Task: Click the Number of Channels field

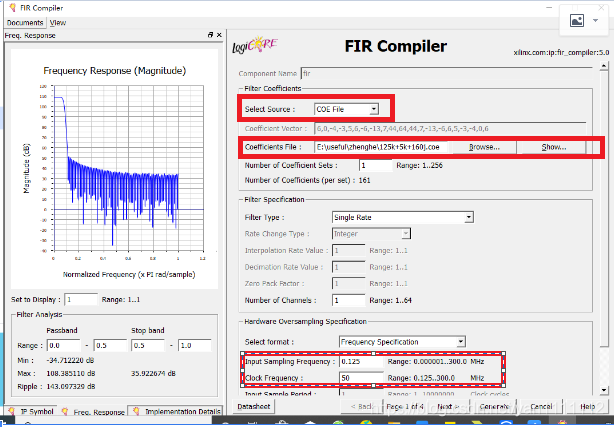Action: coord(349,300)
